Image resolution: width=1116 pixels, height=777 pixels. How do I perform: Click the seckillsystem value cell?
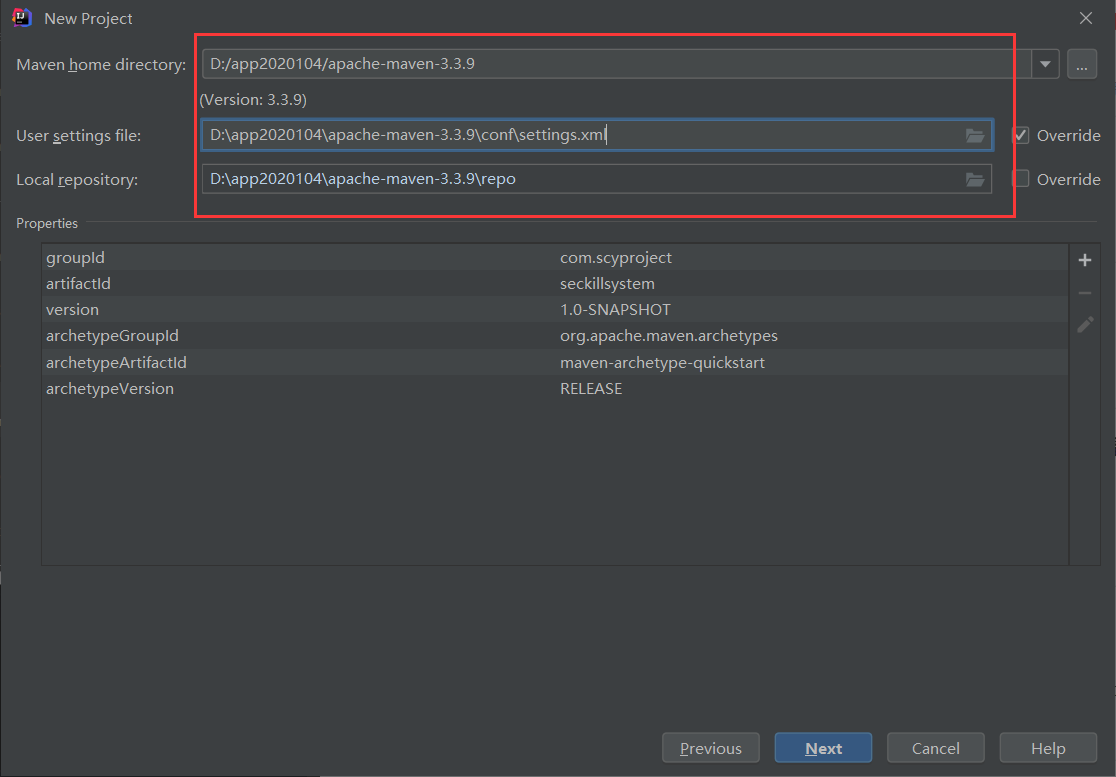tap(607, 283)
